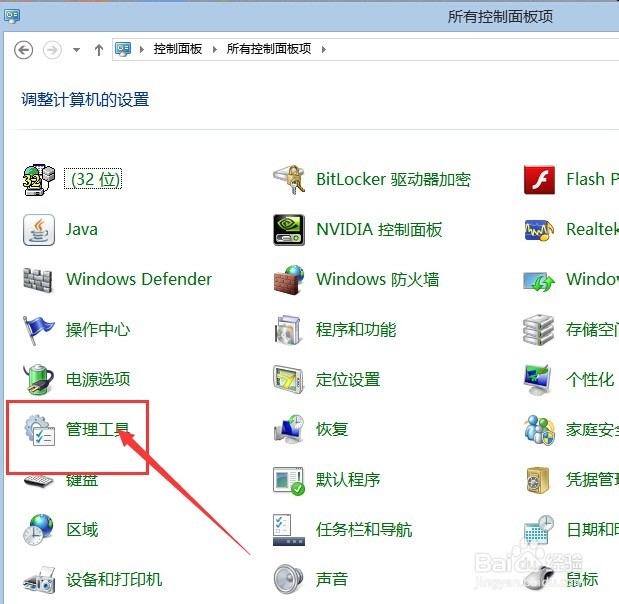This screenshot has height=604, width=619.
Task: Open the 默认程序 link
Action: 348,479
